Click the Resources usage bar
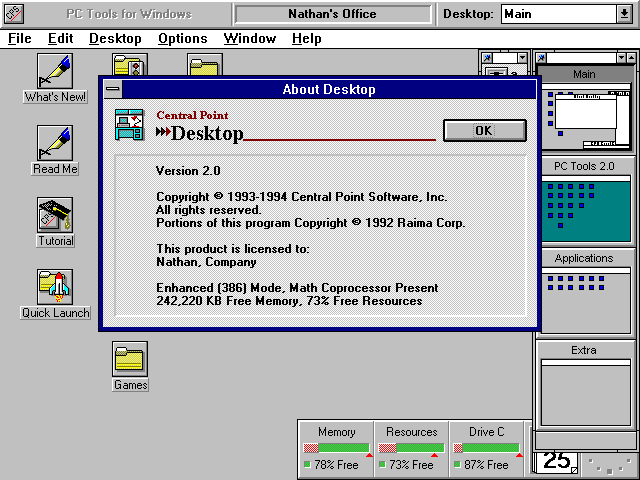The image size is (640, 480). point(411,448)
